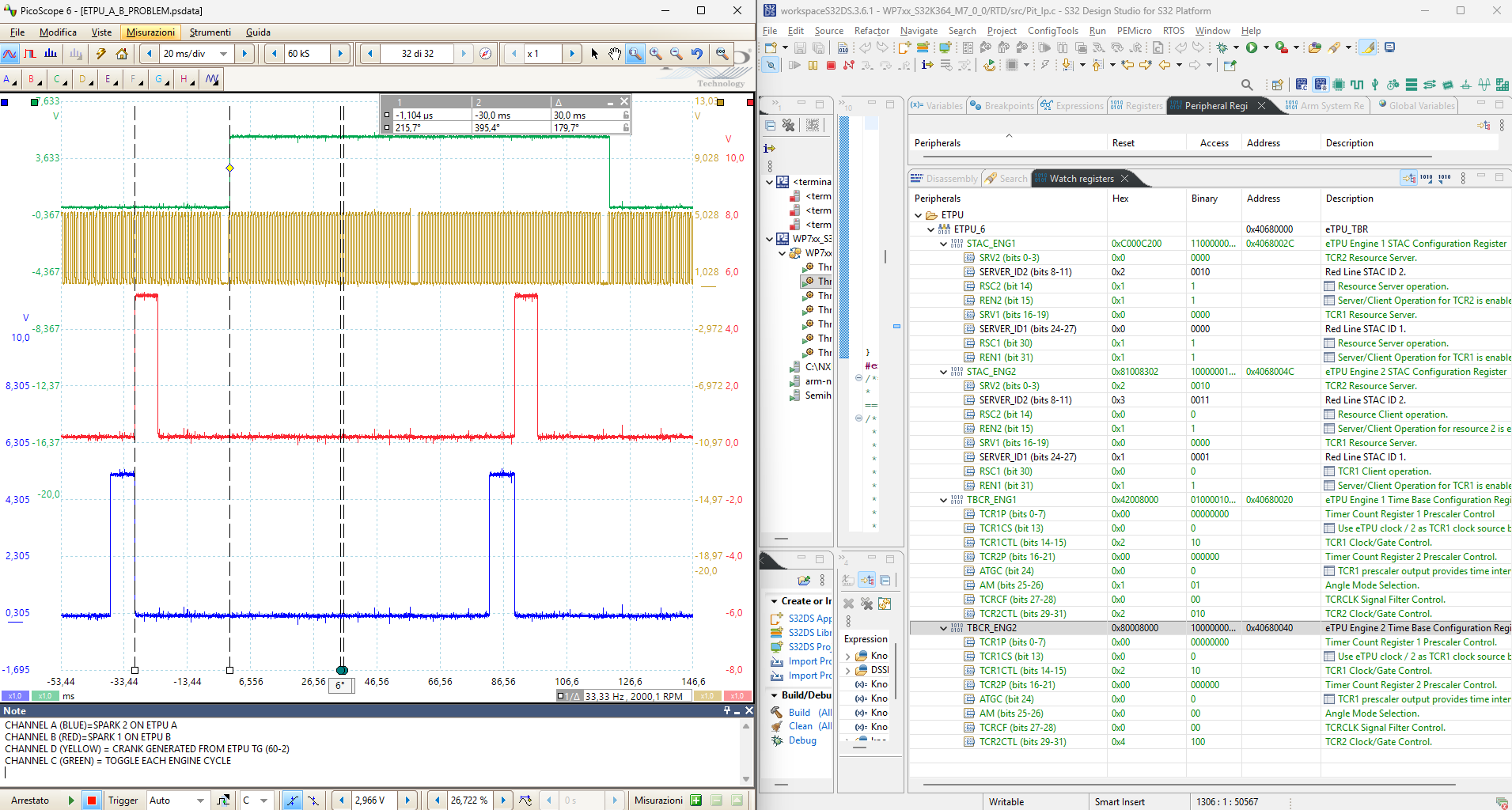Viewport: 1512px width, 810px height.
Task: Switch to the Registers tab
Action: tap(1137, 106)
